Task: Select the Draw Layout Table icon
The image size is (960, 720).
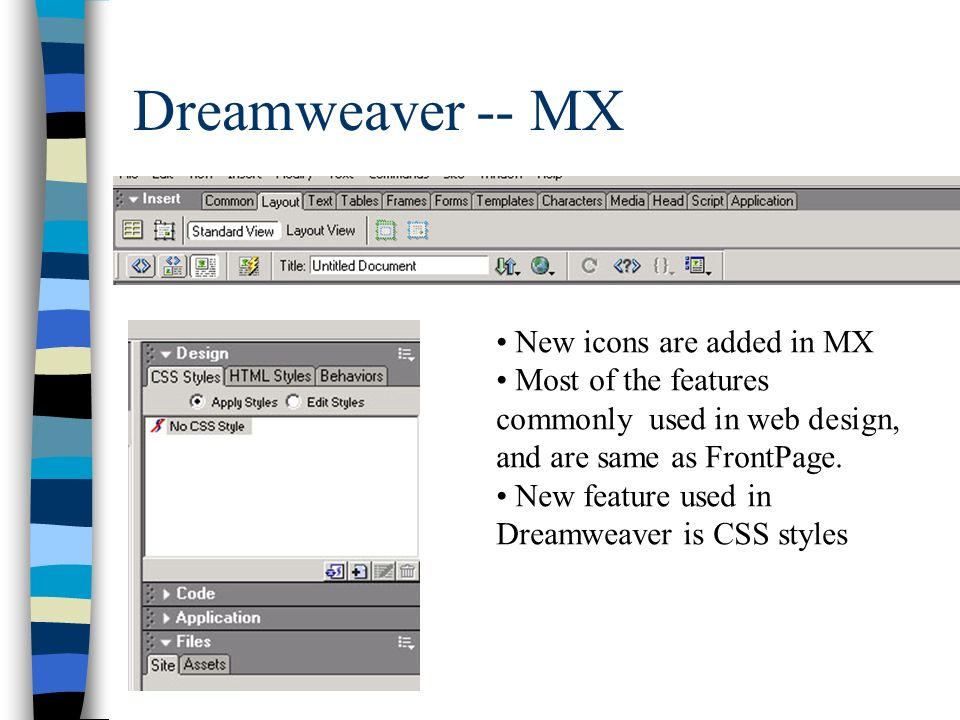Action: (385, 230)
